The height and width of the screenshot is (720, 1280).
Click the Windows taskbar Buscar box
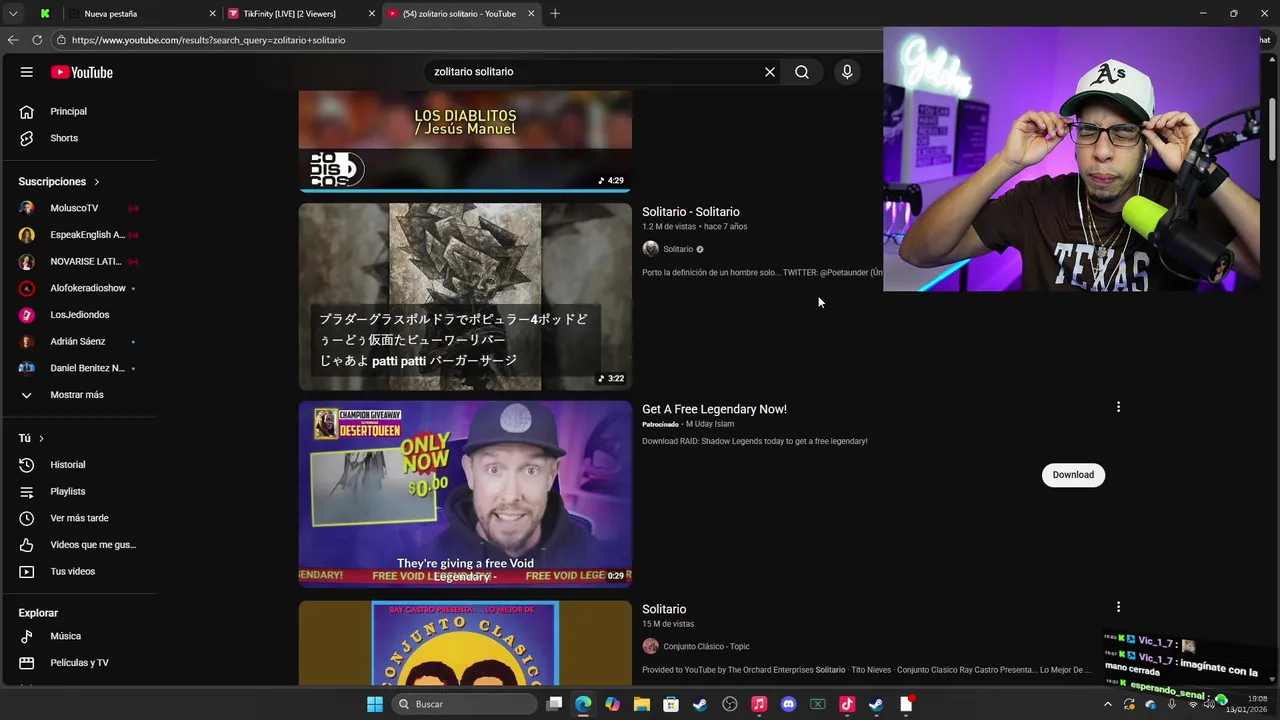pyautogui.click(x=465, y=704)
